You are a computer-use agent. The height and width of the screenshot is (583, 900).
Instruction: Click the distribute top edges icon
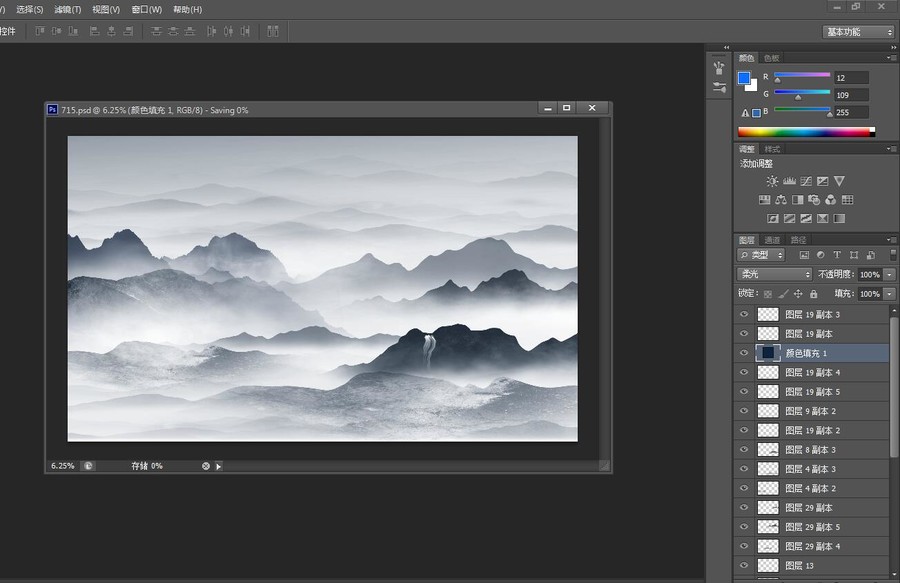point(156,31)
